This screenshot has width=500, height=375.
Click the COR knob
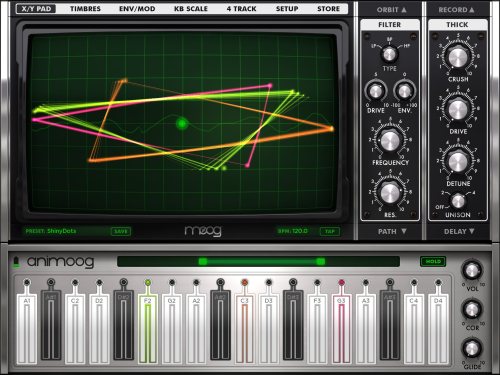tap(472, 309)
